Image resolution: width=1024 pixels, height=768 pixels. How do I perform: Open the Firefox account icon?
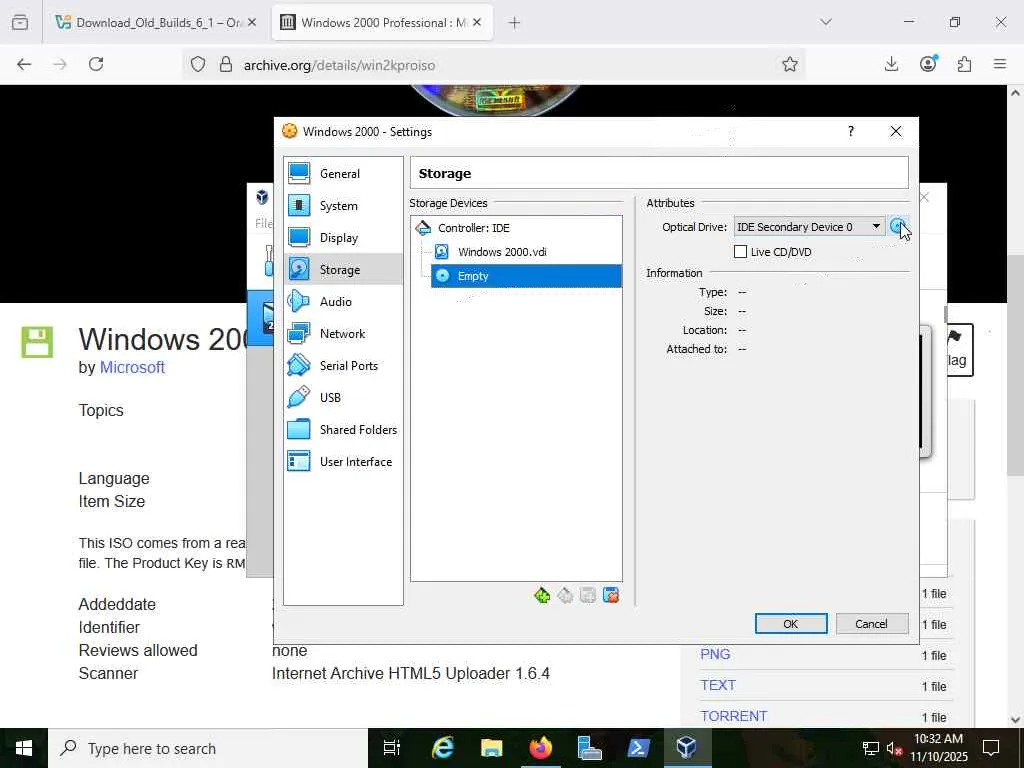pos(928,63)
